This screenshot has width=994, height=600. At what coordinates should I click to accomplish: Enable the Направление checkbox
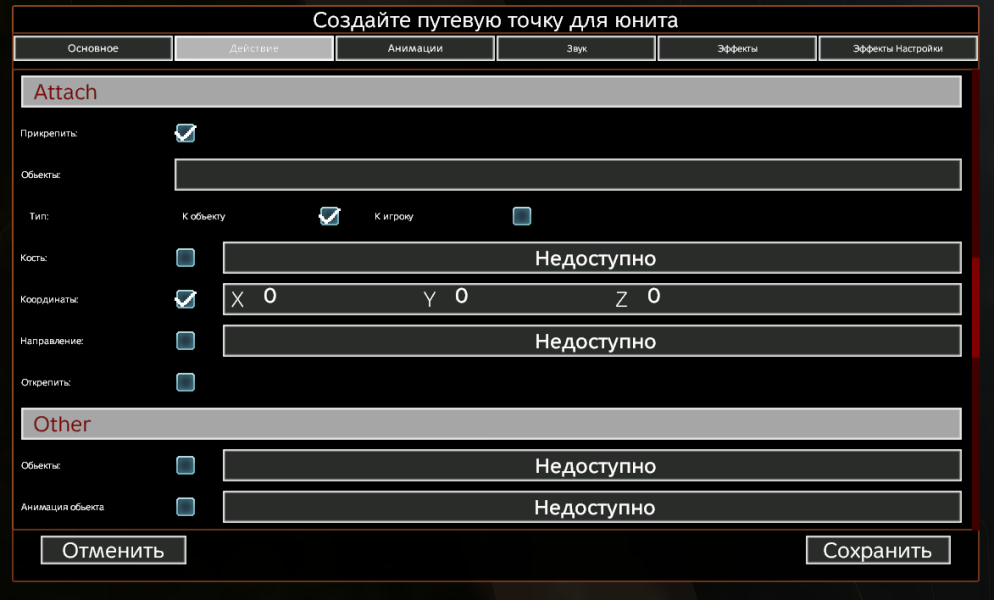pos(185,341)
